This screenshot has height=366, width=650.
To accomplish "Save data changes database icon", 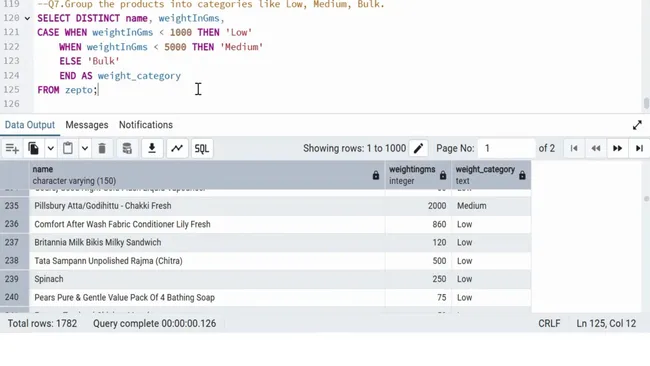I will pos(127,148).
